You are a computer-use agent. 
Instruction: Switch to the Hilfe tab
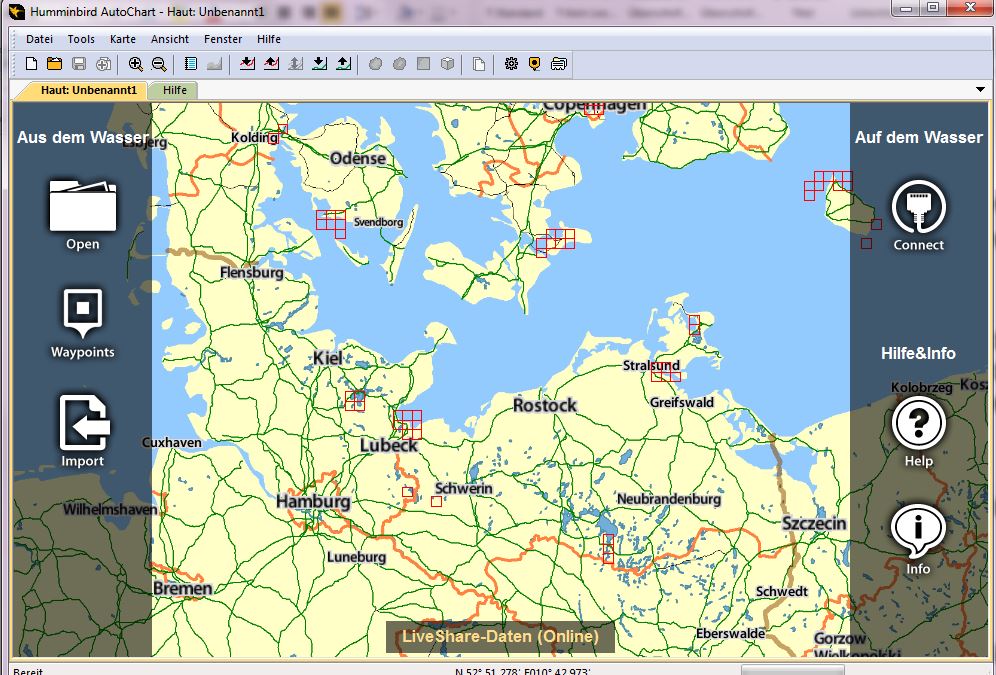[x=175, y=90]
